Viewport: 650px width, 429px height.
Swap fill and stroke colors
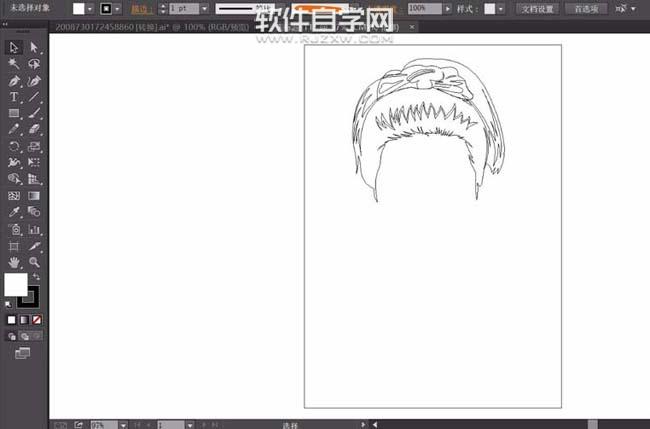(x=36, y=276)
